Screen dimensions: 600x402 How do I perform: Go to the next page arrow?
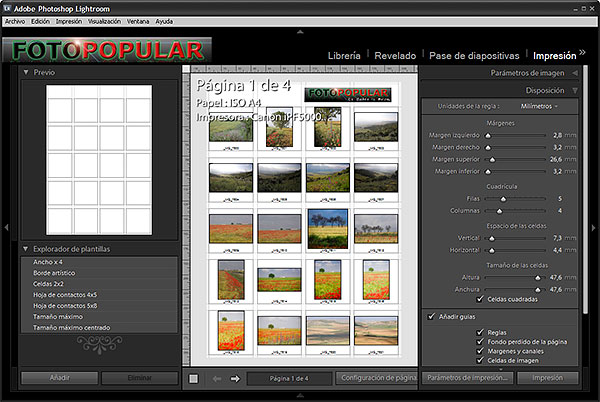(235, 379)
